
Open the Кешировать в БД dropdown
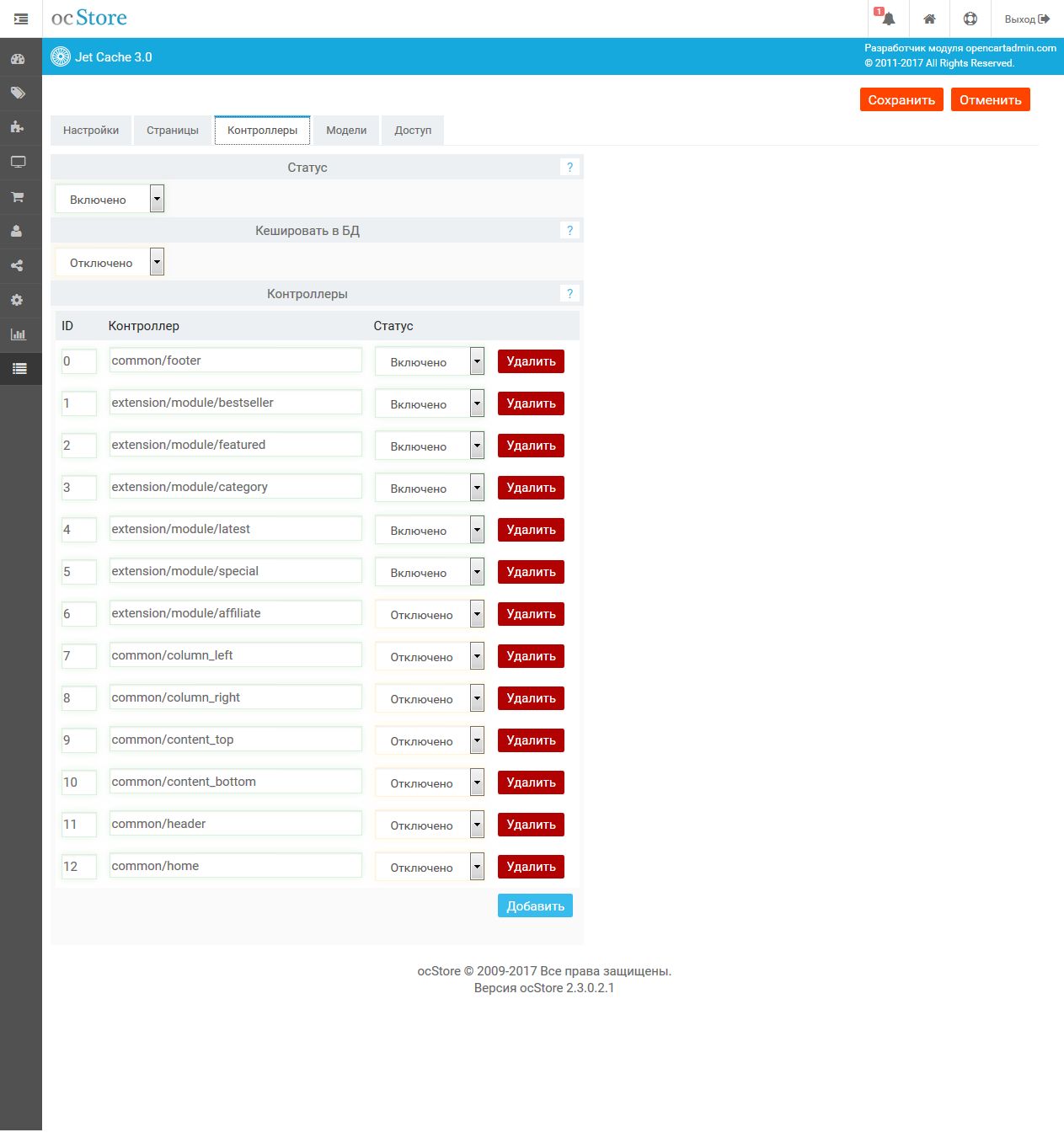110,262
